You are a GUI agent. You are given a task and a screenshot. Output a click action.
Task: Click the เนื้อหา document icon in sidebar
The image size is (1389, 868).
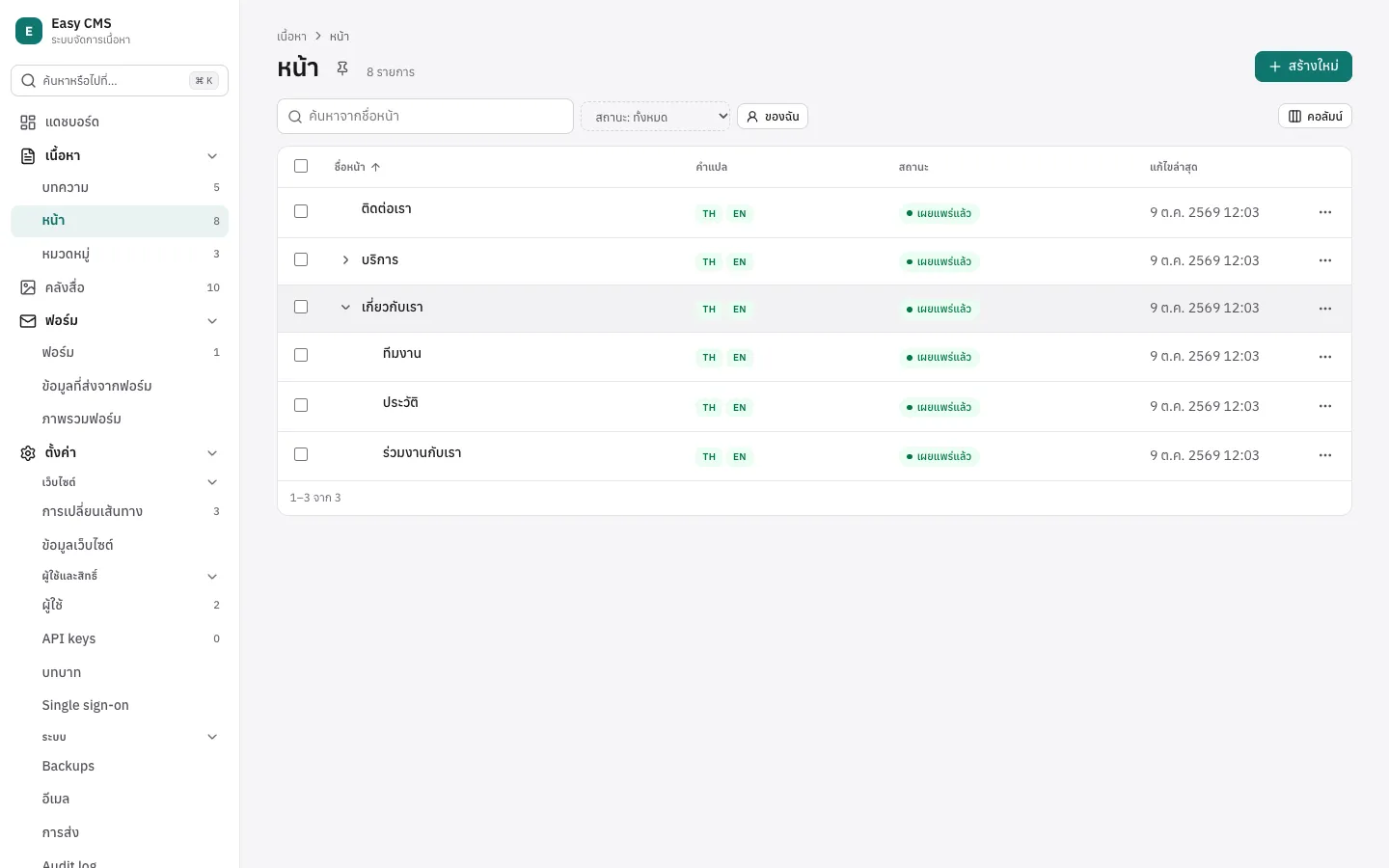28,156
